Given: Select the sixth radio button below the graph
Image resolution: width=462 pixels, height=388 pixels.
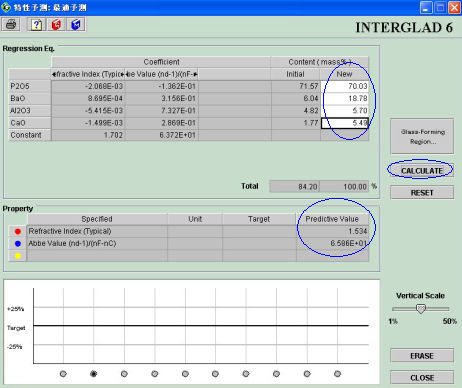Looking at the screenshot, I should coord(215,374).
